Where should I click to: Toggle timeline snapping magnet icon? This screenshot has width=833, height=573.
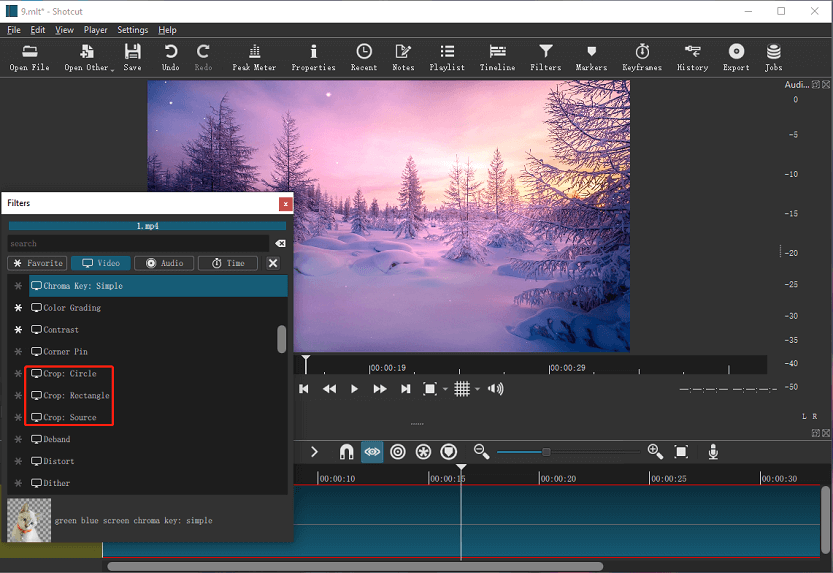pos(346,452)
